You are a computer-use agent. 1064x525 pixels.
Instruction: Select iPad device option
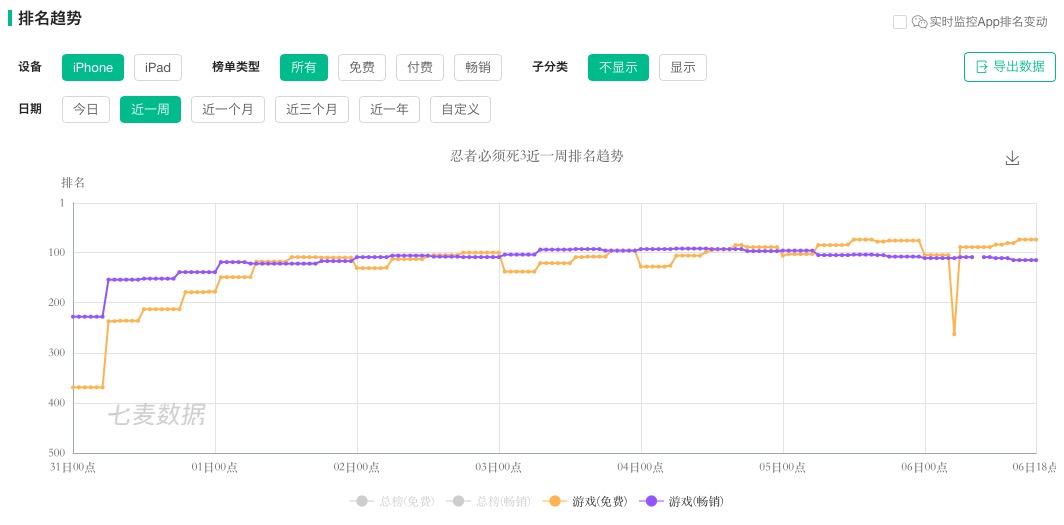pyautogui.click(x=158, y=67)
